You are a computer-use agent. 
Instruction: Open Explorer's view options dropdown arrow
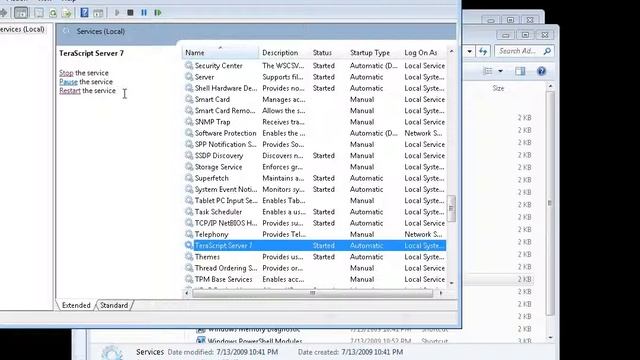pyautogui.click(x=500, y=71)
